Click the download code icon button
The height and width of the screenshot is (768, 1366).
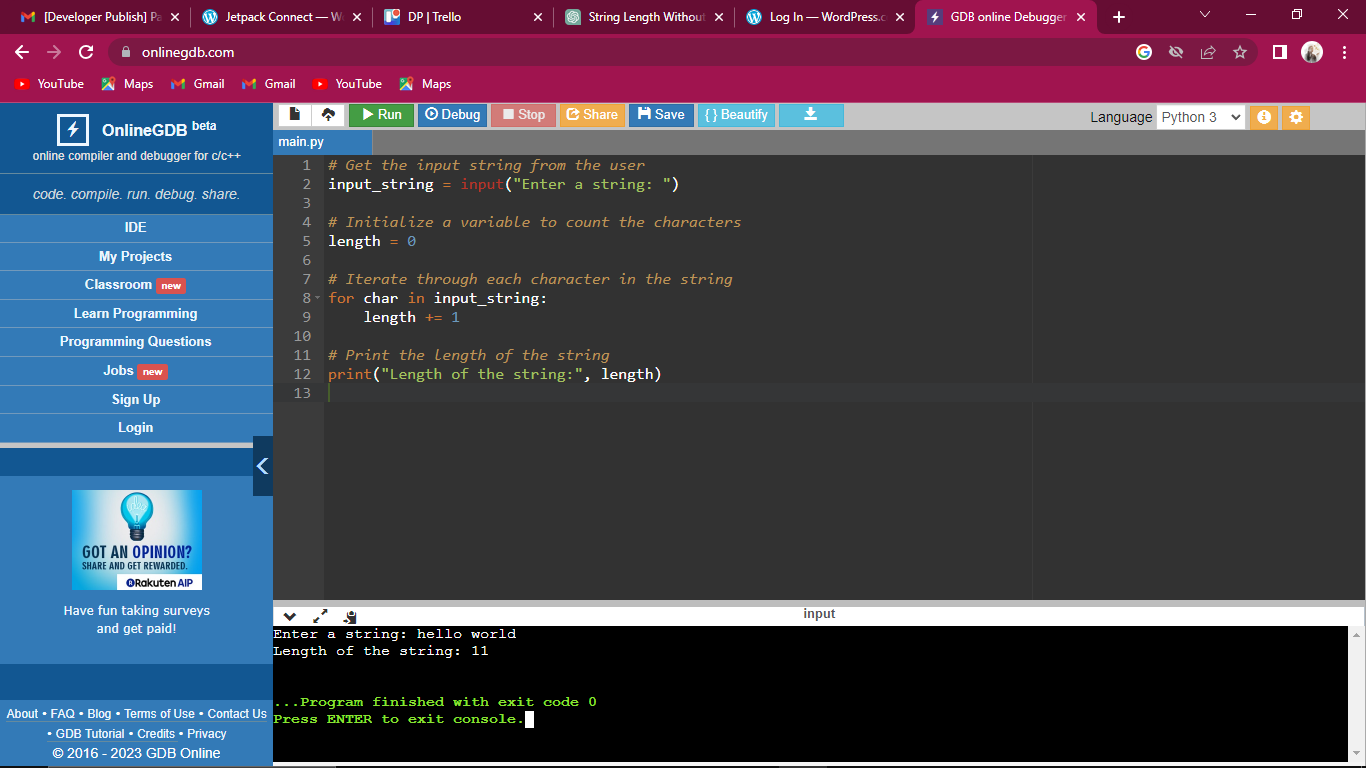pyautogui.click(x=810, y=115)
